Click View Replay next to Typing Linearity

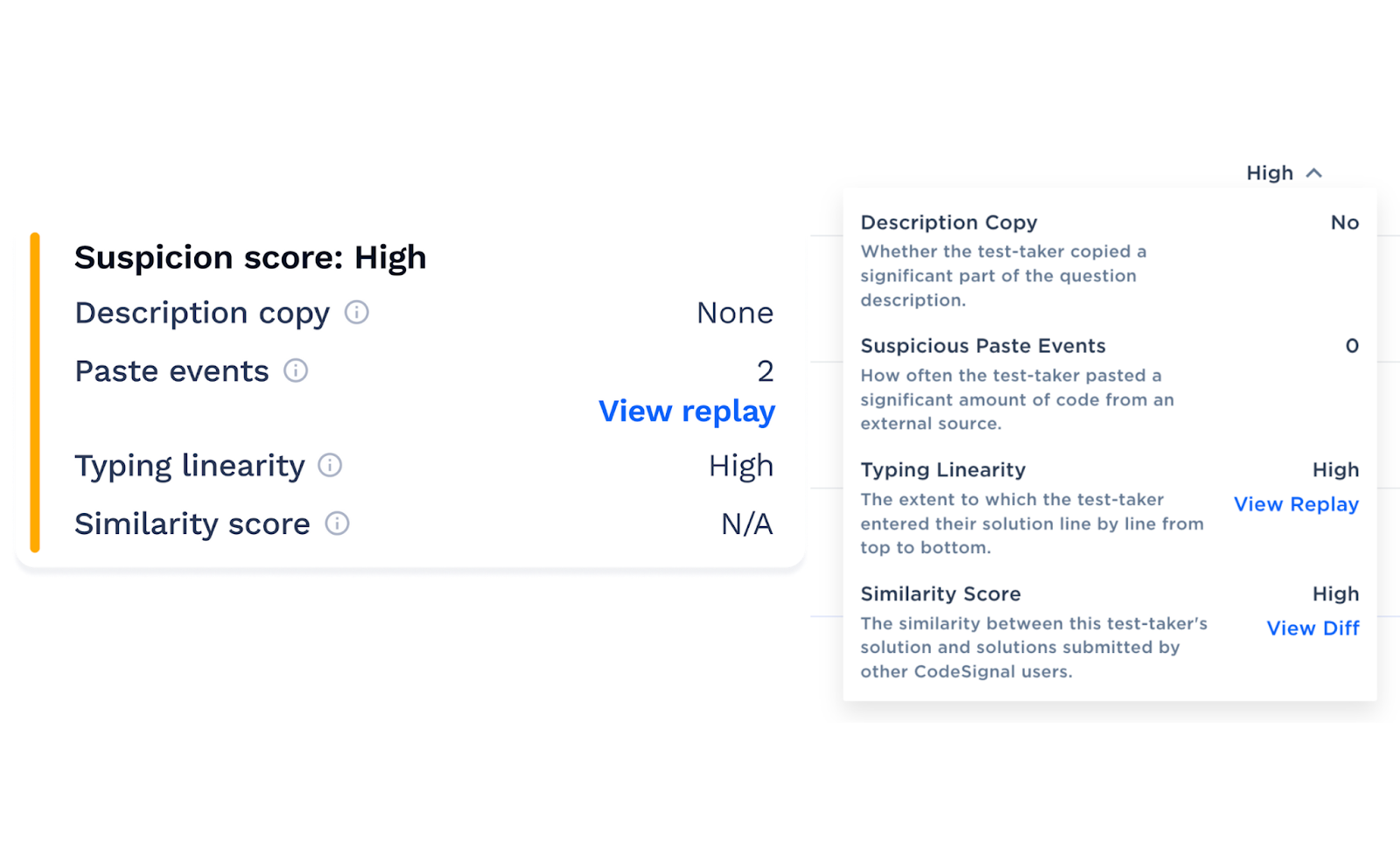click(1296, 504)
